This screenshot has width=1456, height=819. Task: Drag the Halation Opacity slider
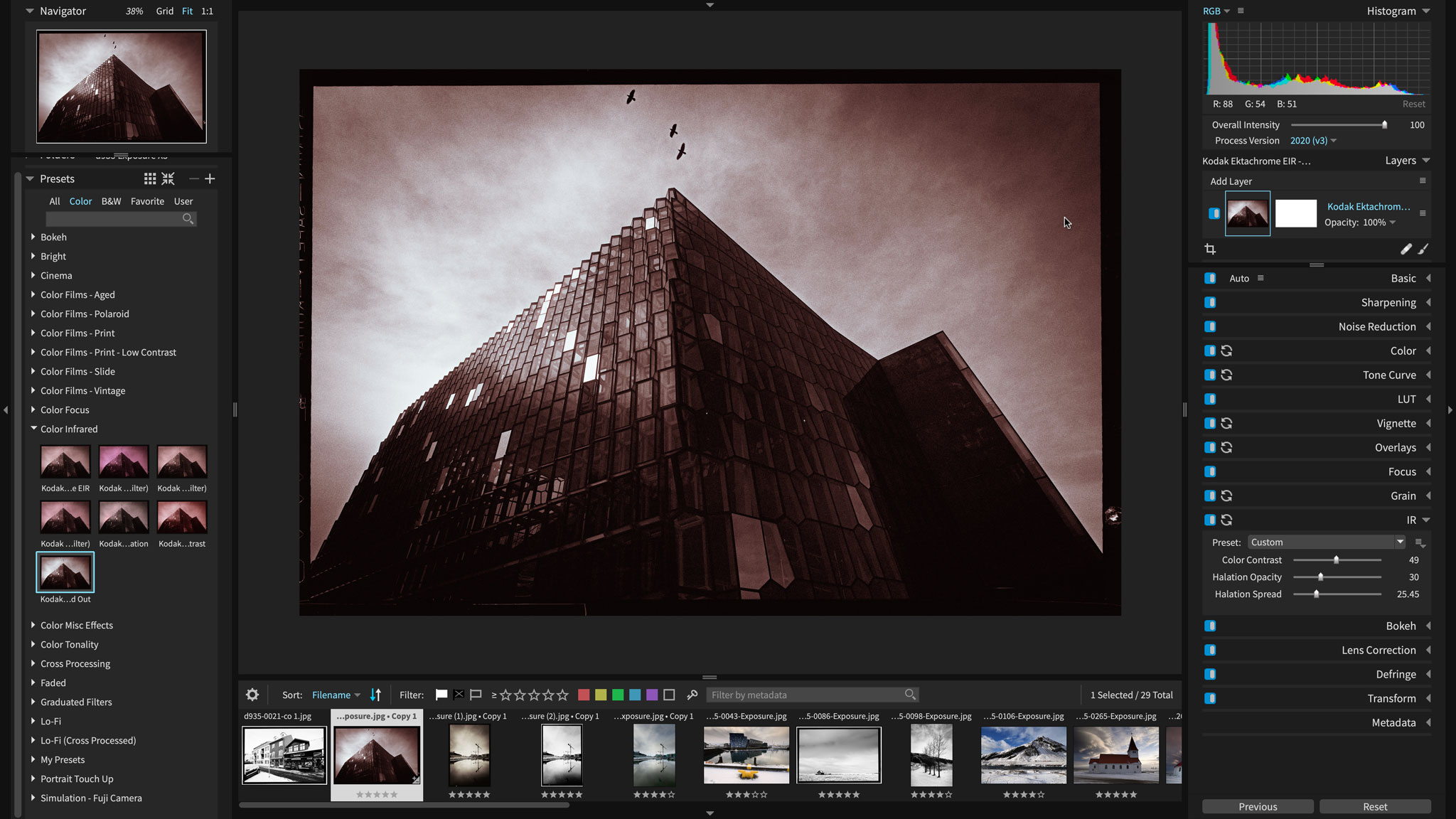coord(1320,577)
